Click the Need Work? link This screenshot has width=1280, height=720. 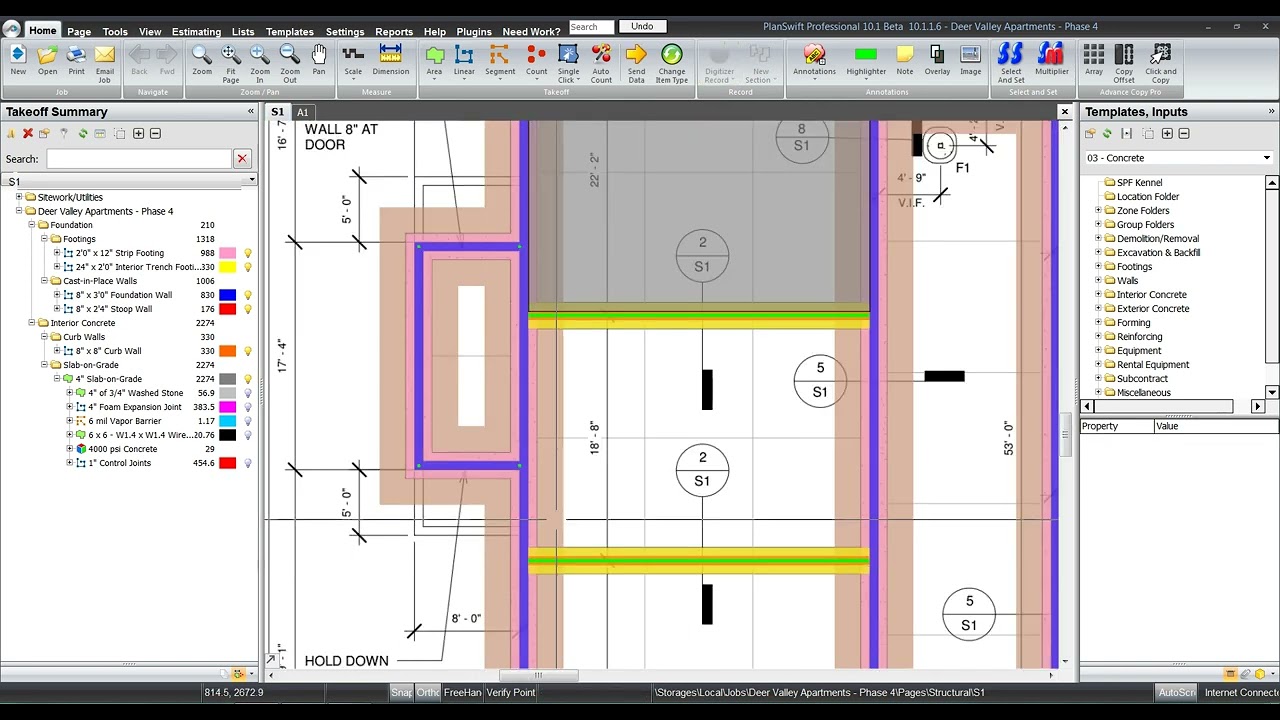(531, 32)
